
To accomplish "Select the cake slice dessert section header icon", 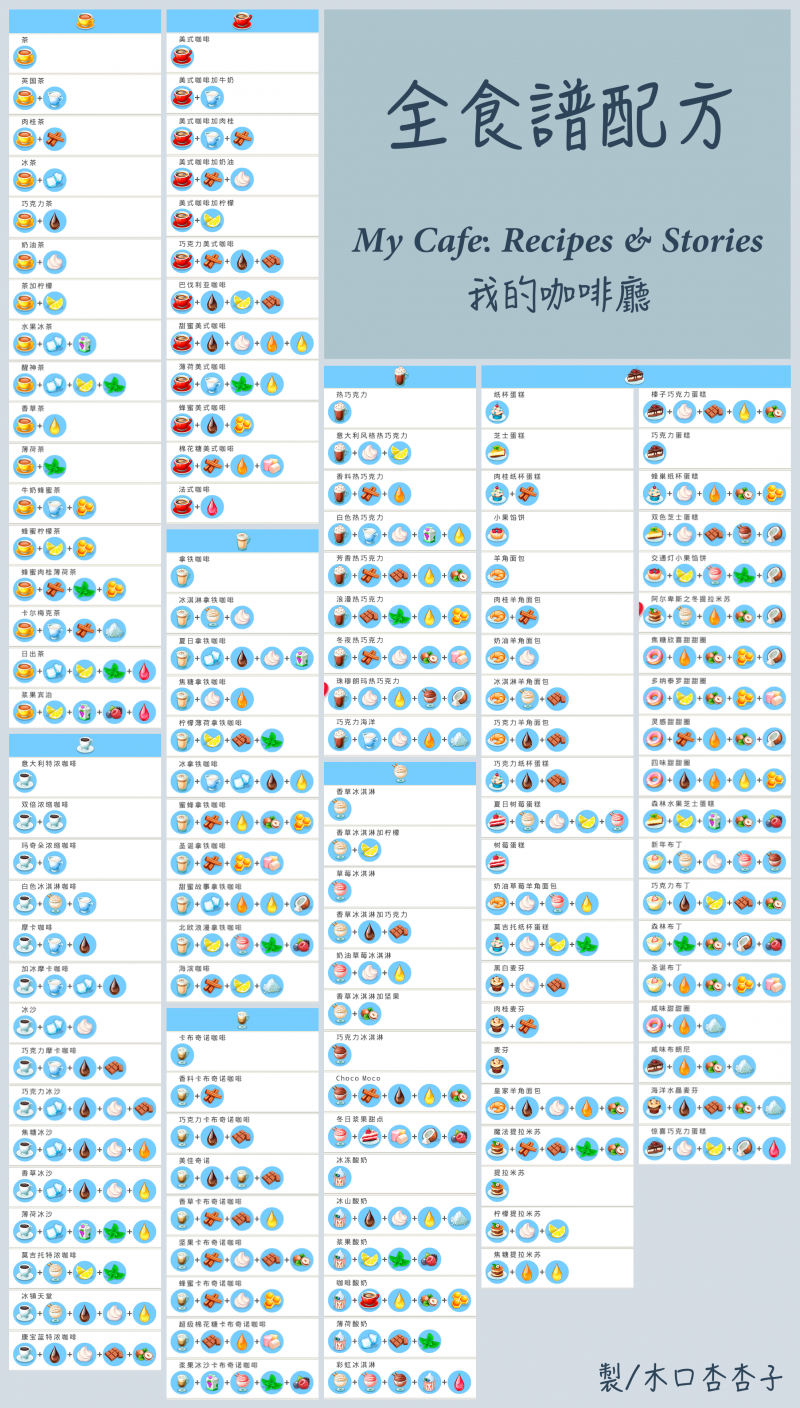I will coord(635,377).
